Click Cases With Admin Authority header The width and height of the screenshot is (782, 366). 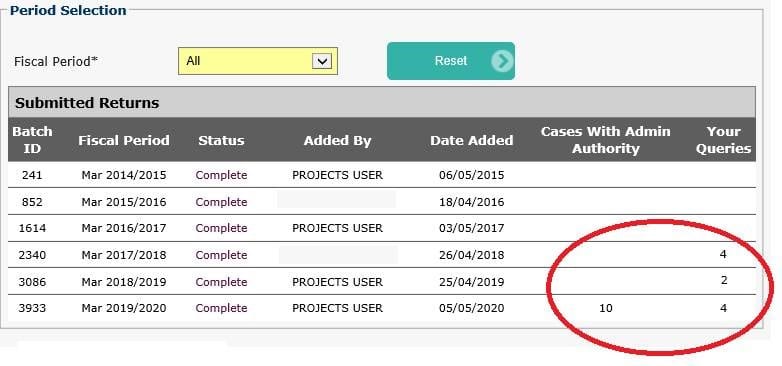click(605, 140)
